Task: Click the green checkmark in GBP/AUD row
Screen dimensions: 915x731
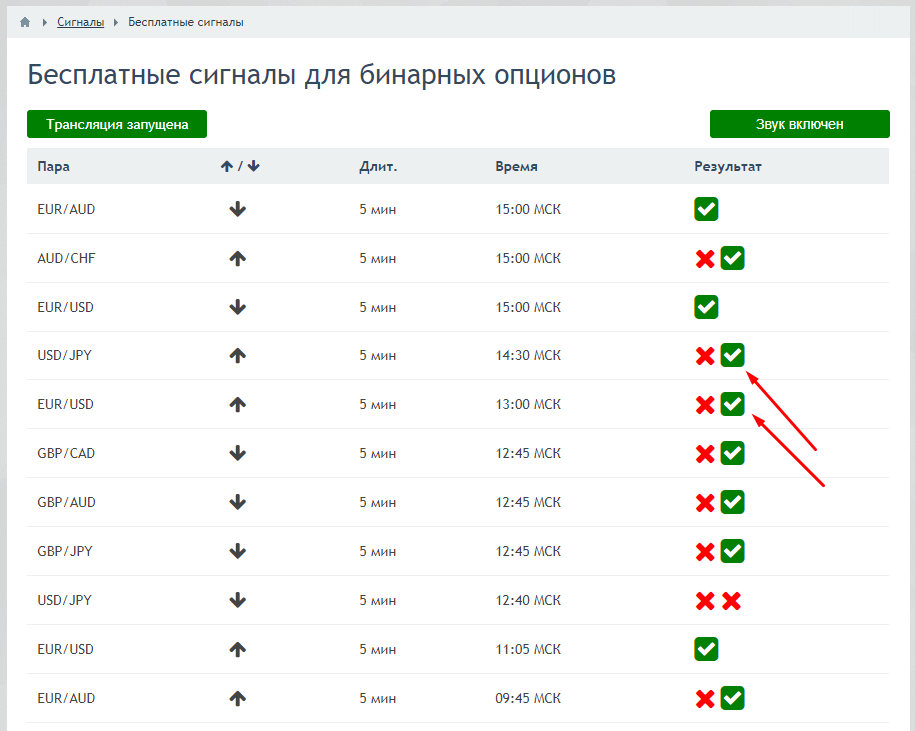Action: (x=732, y=502)
